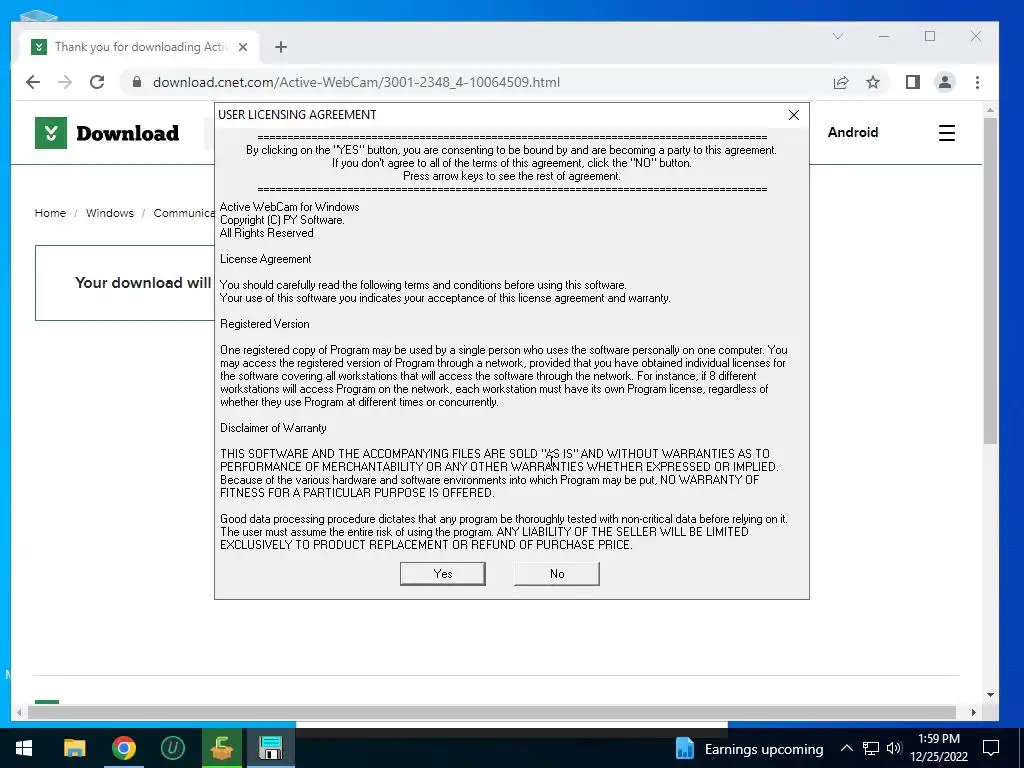Viewport: 1024px width, 768px height.
Task: Open the Android category link
Action: (852, 133)
